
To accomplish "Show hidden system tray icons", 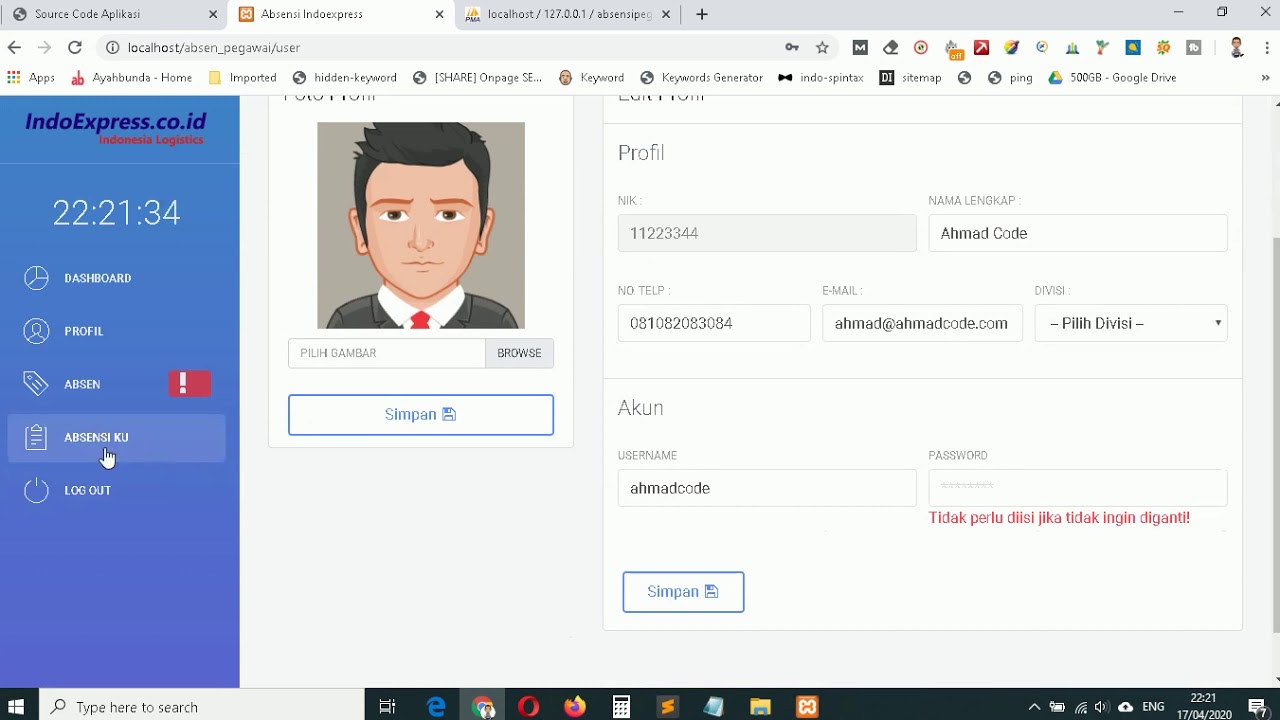I will (x=1034, y=707).
